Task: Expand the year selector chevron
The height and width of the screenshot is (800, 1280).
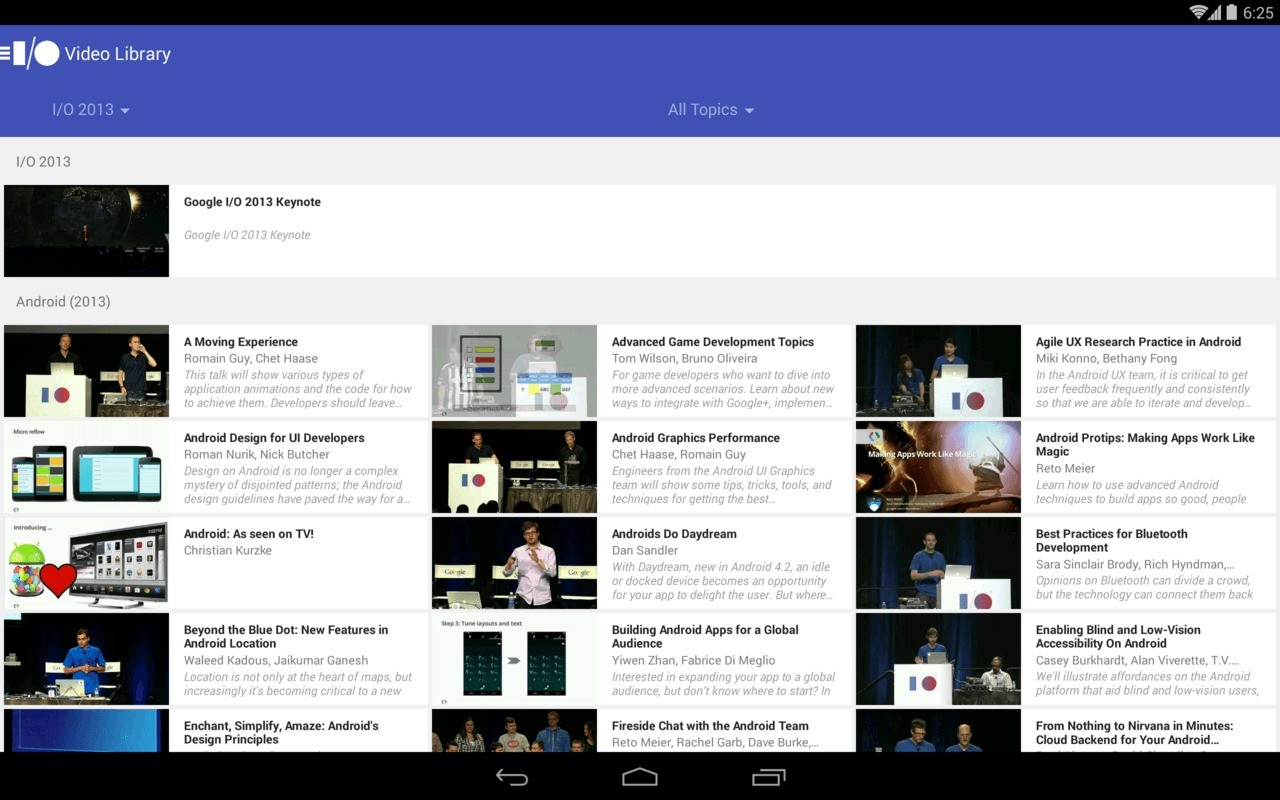Action: [x=125, y=110]
